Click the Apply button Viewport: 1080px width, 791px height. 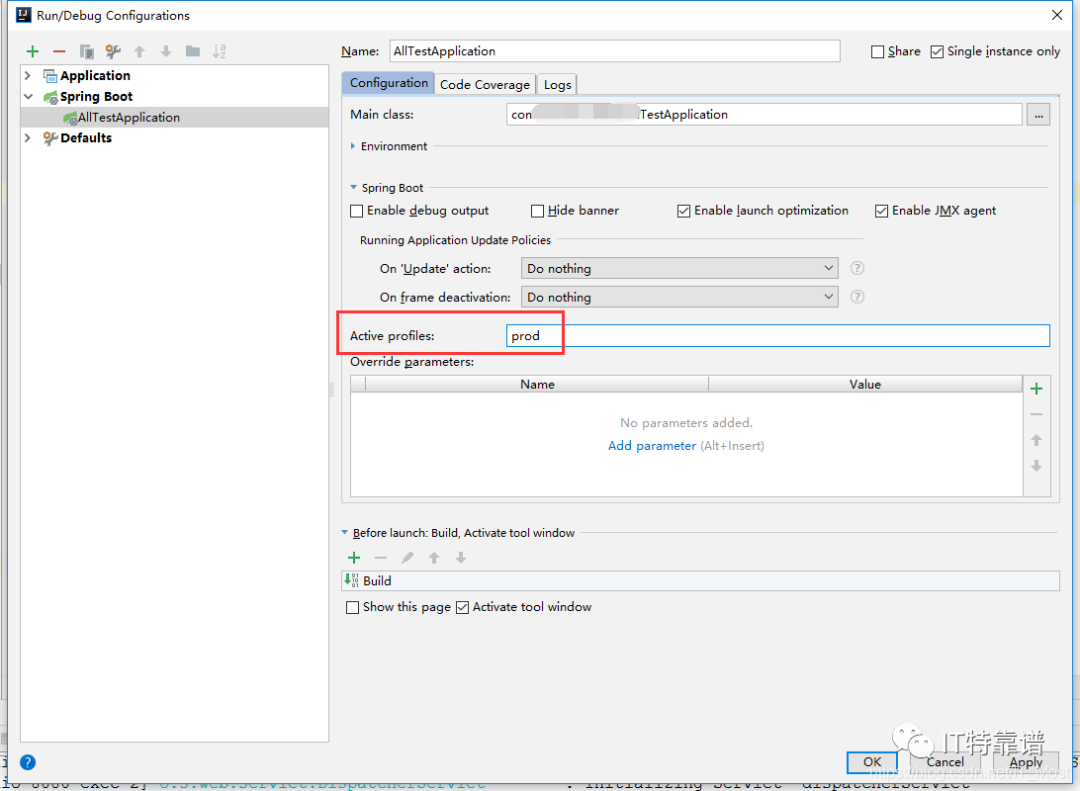[x=1026, y=762]
